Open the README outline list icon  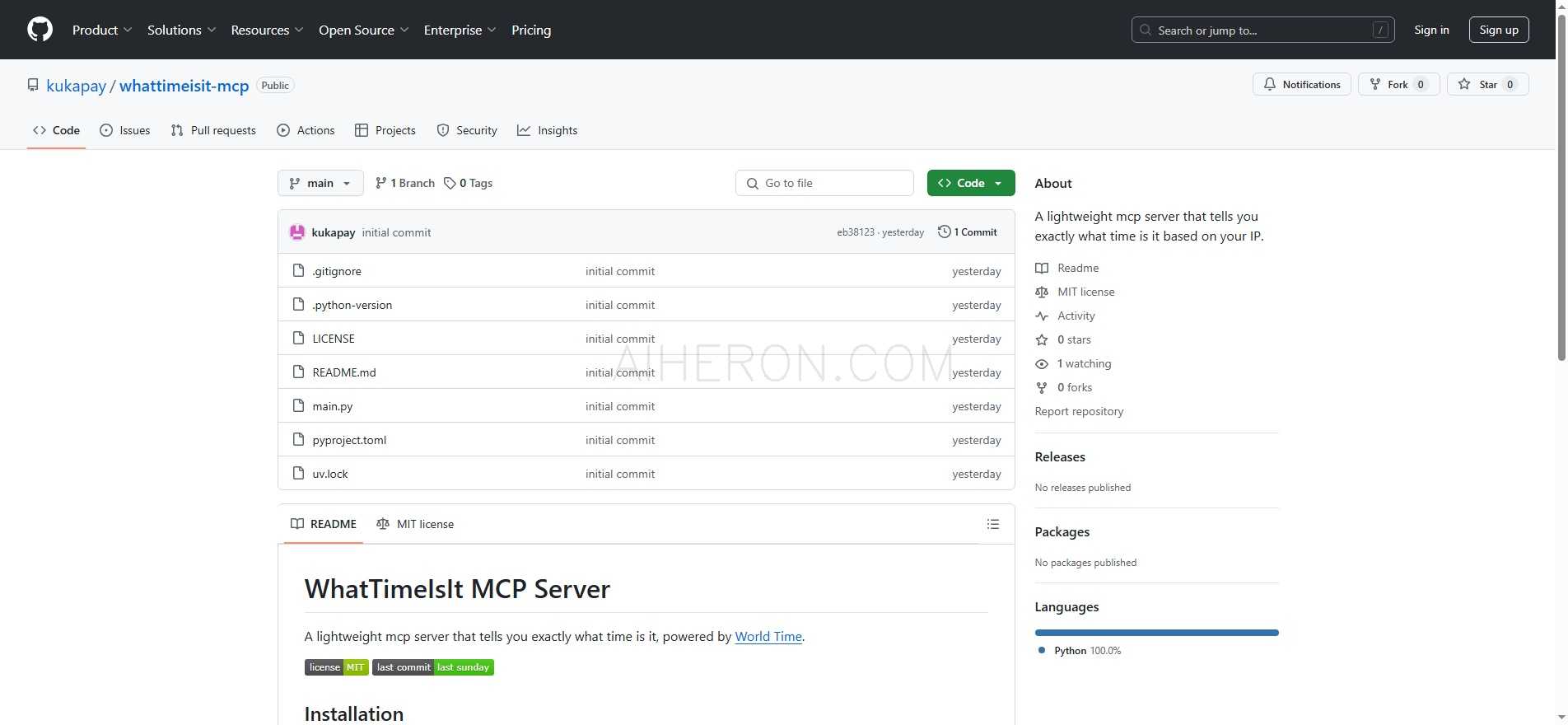[x=993, y=524]
